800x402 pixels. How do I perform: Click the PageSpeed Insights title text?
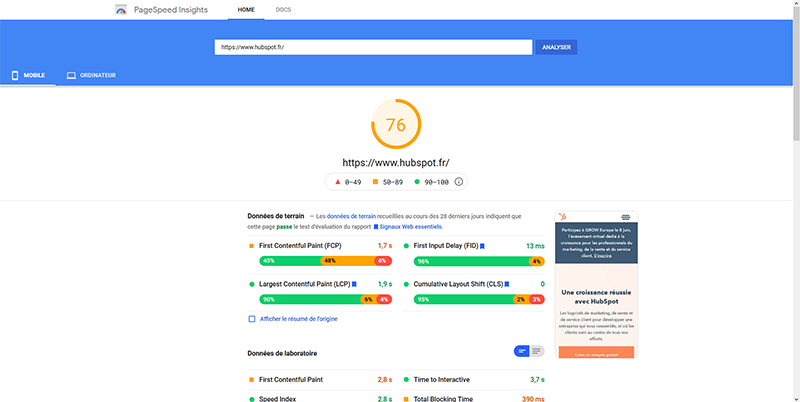(x=171, y=10)
